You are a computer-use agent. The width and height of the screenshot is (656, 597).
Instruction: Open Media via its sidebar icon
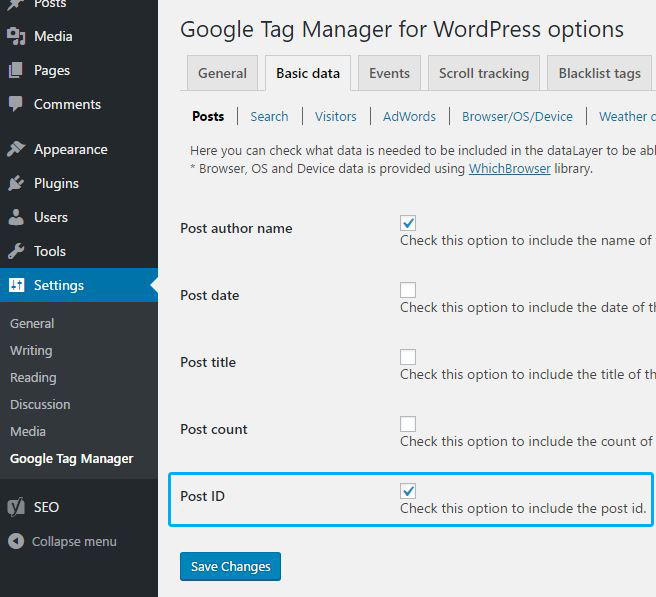[x=16, y=36]
